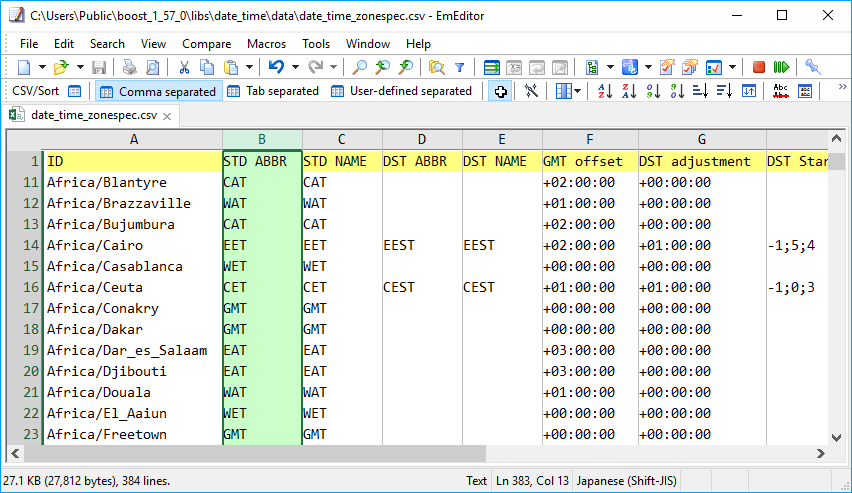Viewport: 852px width, 493px height.
Task: Open the Compare menu
Action: tap(206, 44)
